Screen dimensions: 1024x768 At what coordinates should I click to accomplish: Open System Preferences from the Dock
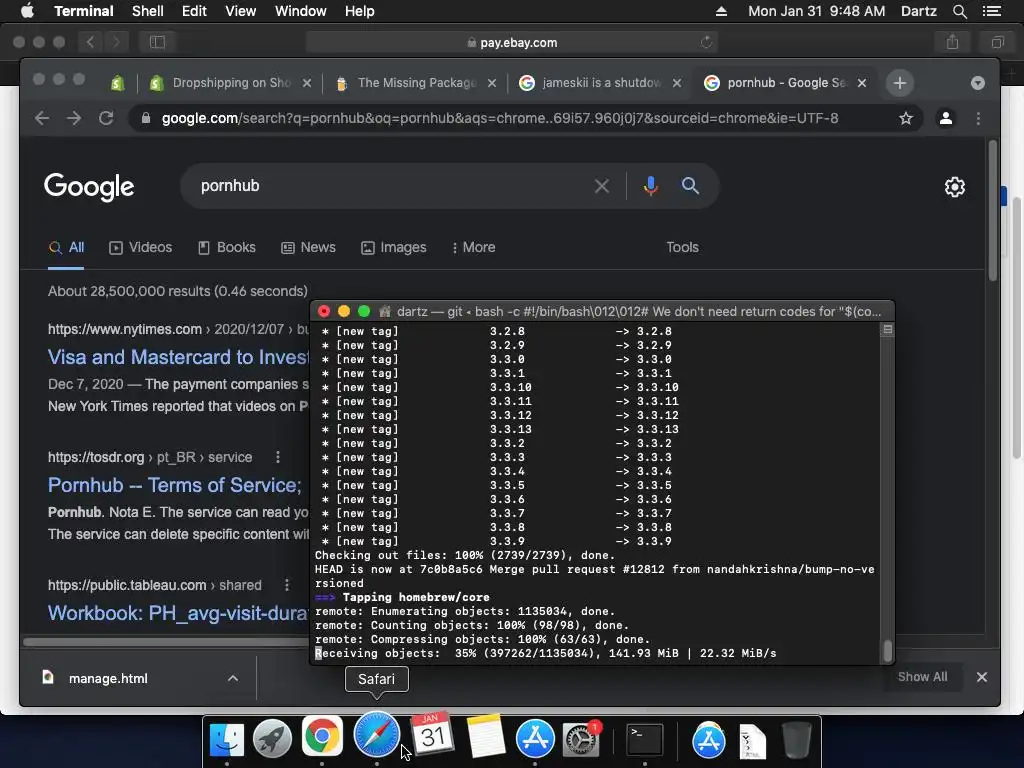click(580, 739)
